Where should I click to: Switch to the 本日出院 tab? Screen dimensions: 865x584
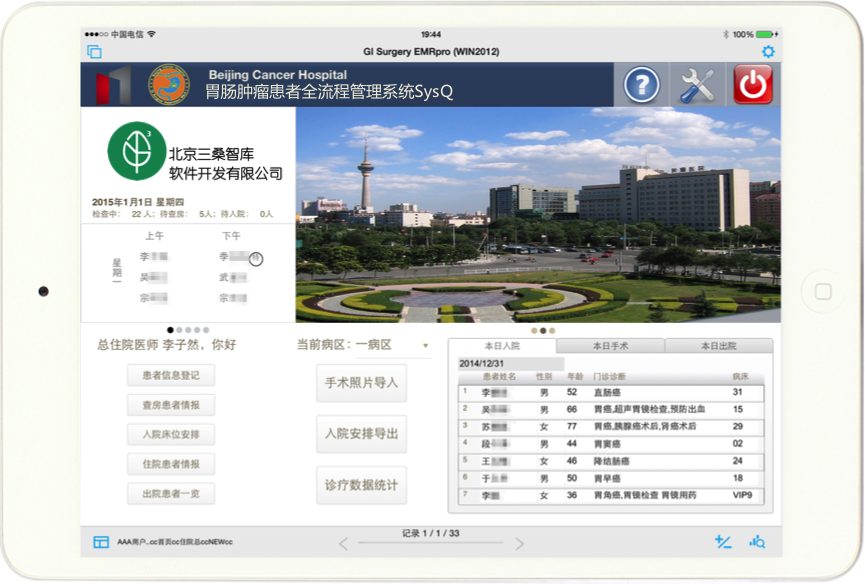(x=718, y=346)
